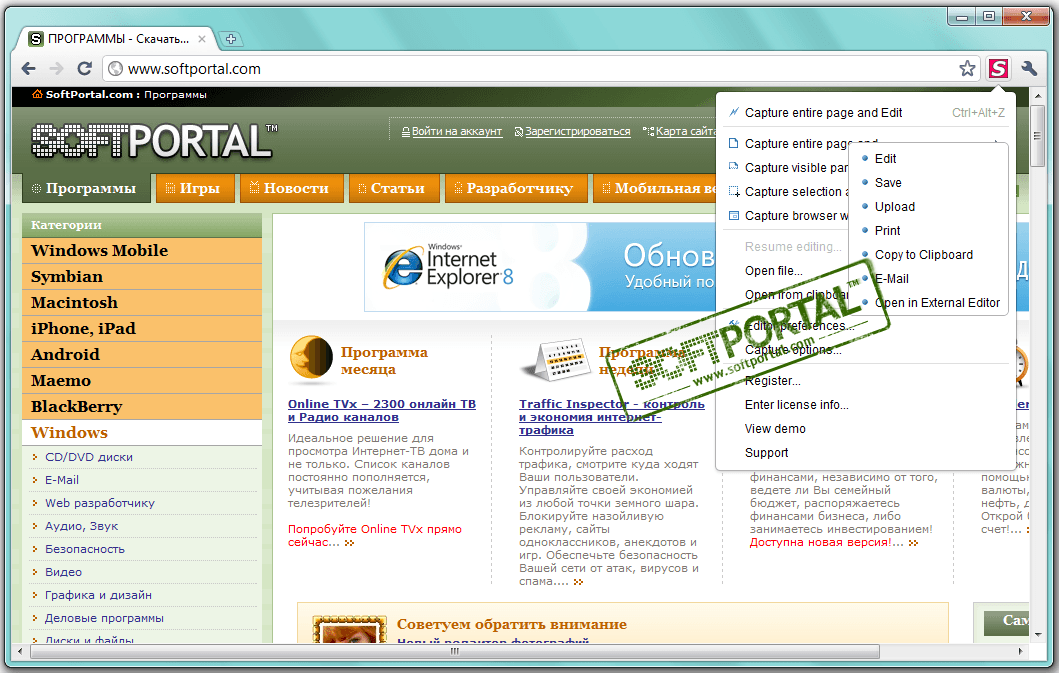The image size is (1059, 673).
Task: Select the Windows category heading
Action: coord(142,432)
